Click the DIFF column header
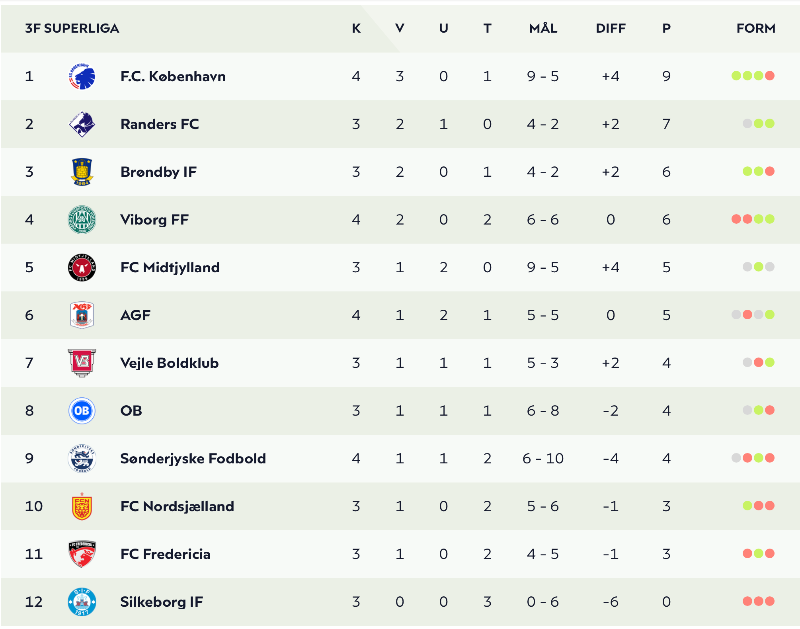This screenshot has width=800, height=629. point(611,29)
